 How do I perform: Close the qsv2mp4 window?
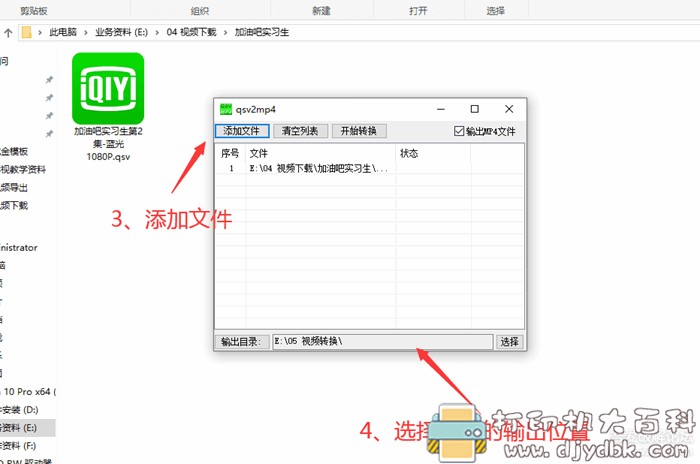coord(509,109)
